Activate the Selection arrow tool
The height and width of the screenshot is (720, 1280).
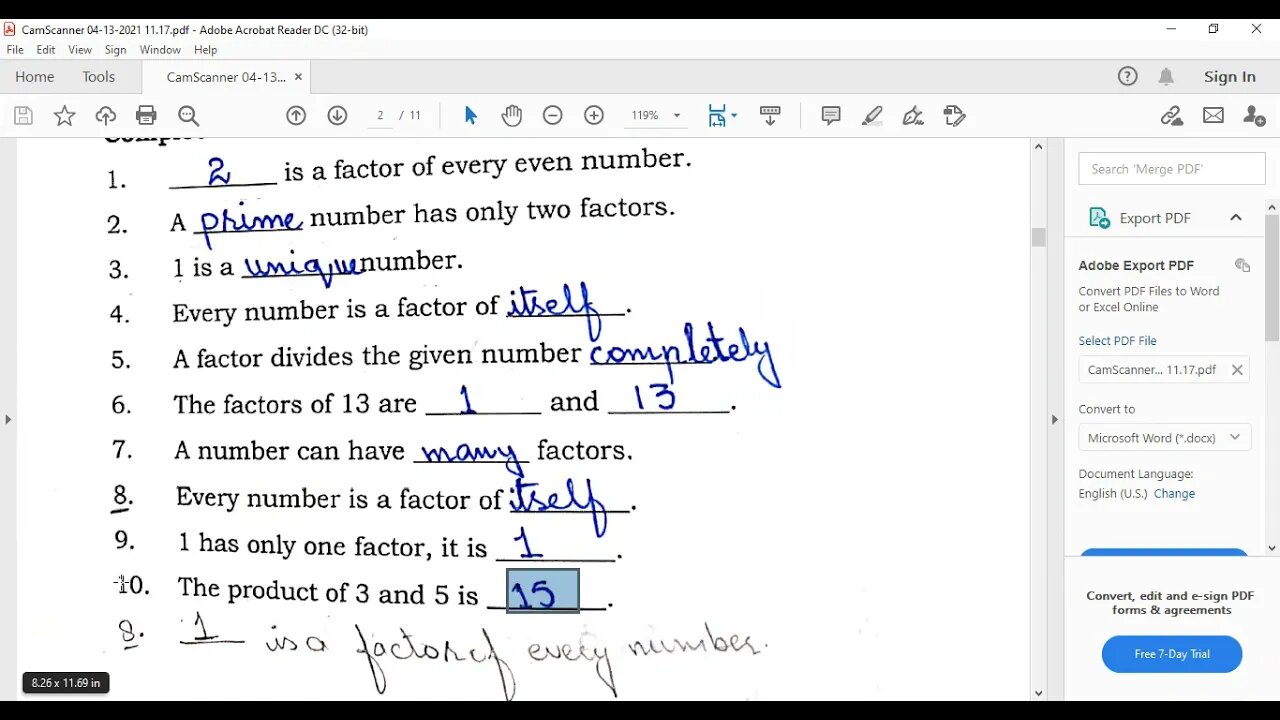coord(471,116)
